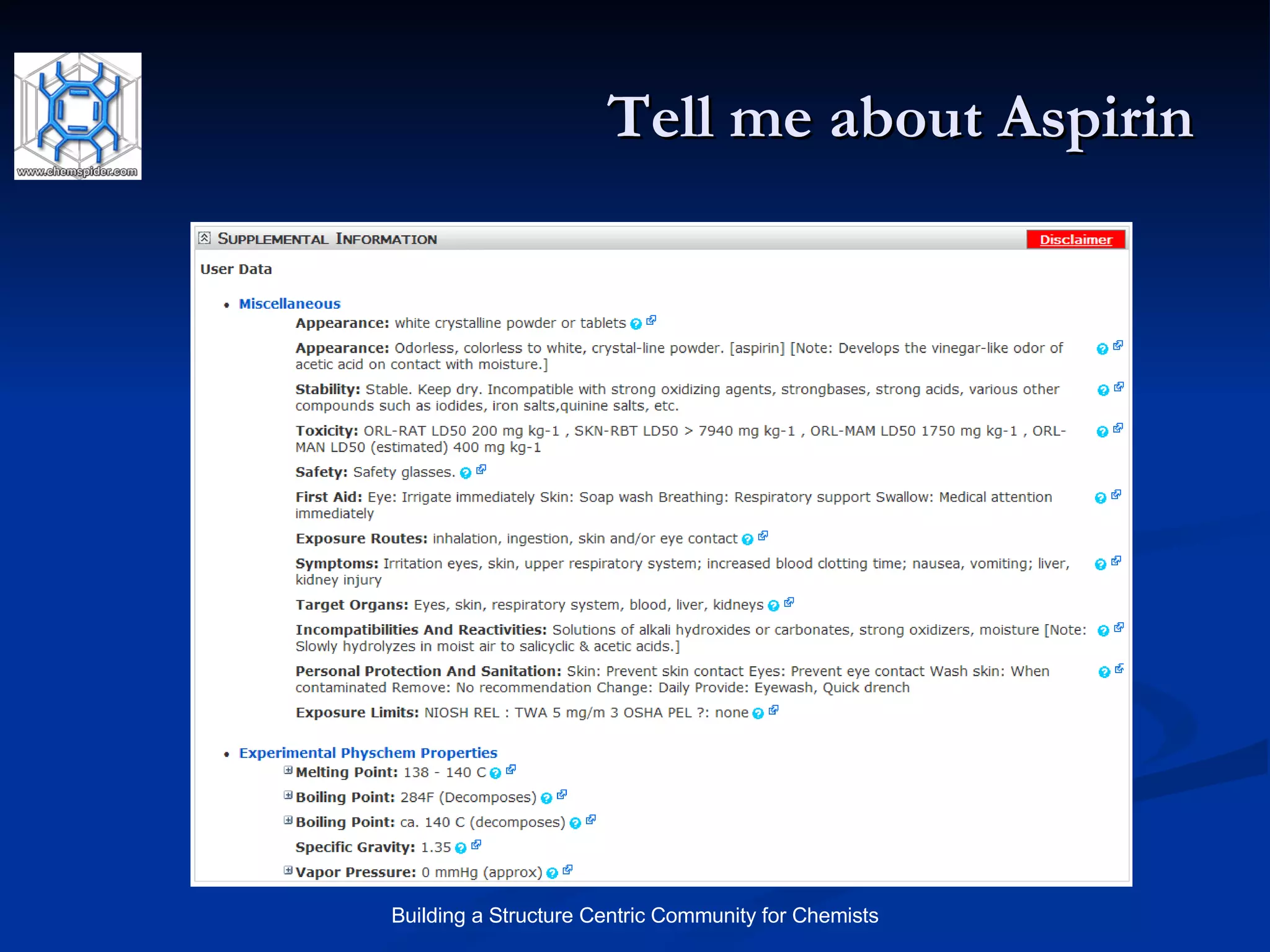Click the red Disclaimer button
Viewport: 1270px width, 952px height.
click(1076, 240)
